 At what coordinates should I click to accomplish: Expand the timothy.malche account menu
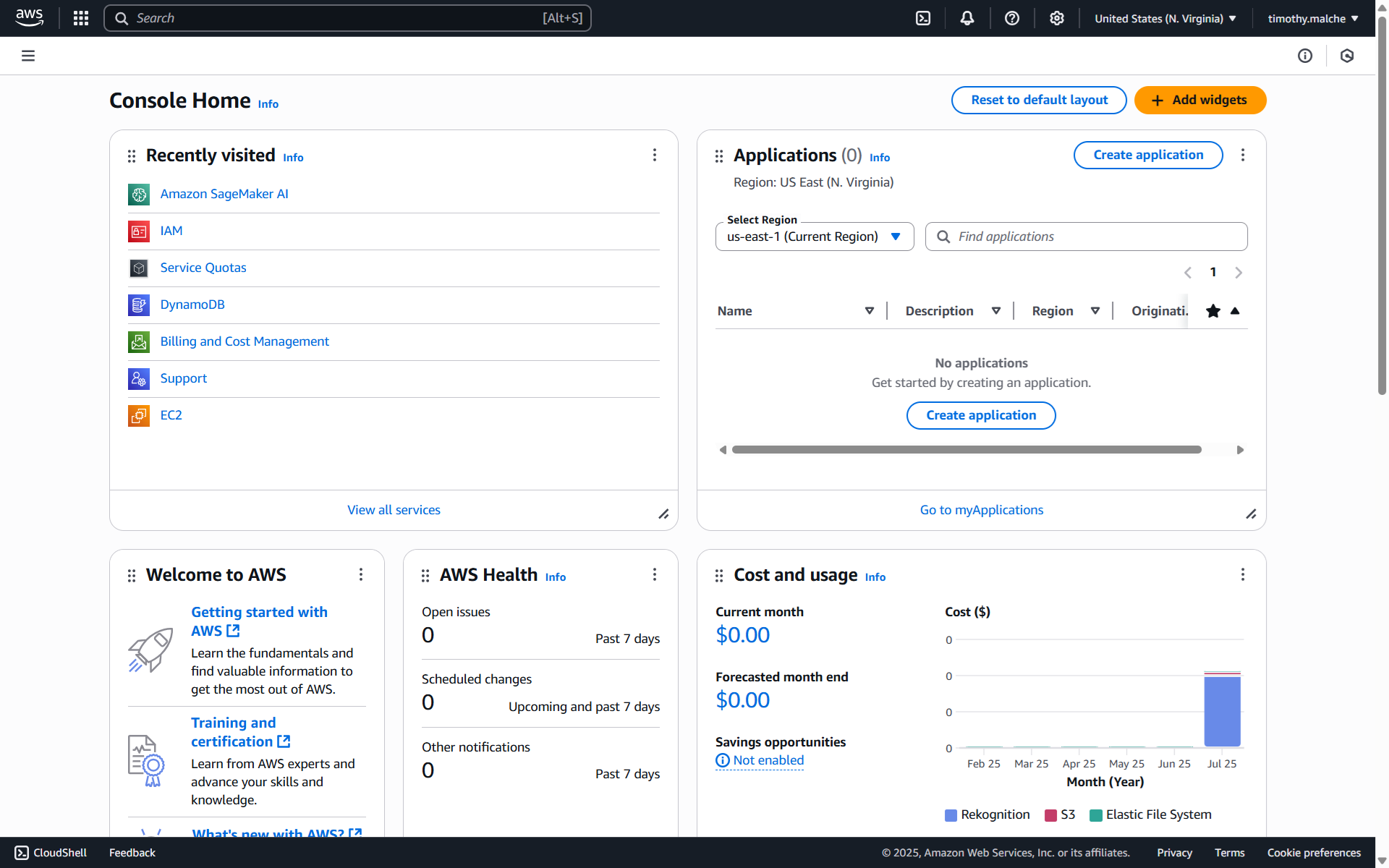point(1312,18)
